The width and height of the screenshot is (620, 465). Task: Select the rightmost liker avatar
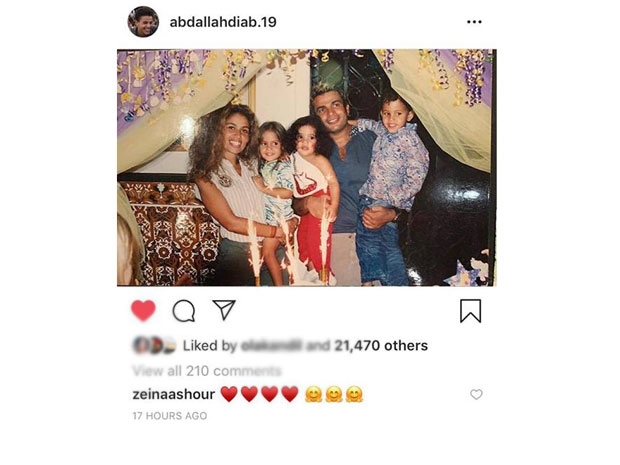click(x=169, y=346)
